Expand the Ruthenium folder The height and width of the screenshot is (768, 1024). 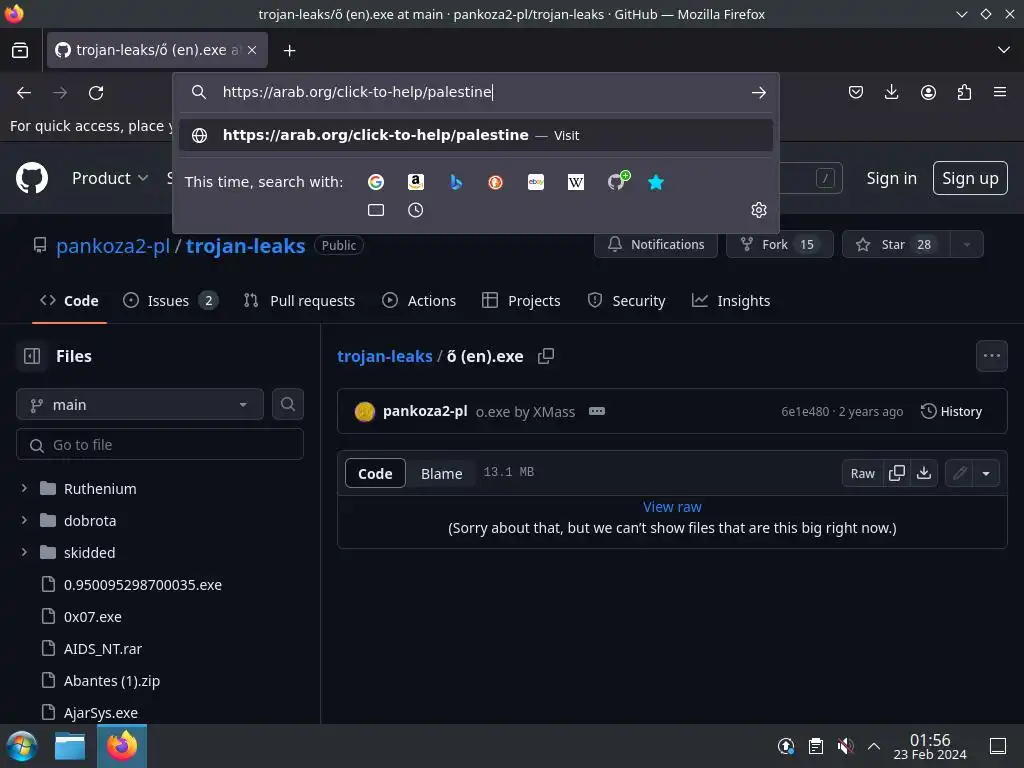(x=24, y=488)
